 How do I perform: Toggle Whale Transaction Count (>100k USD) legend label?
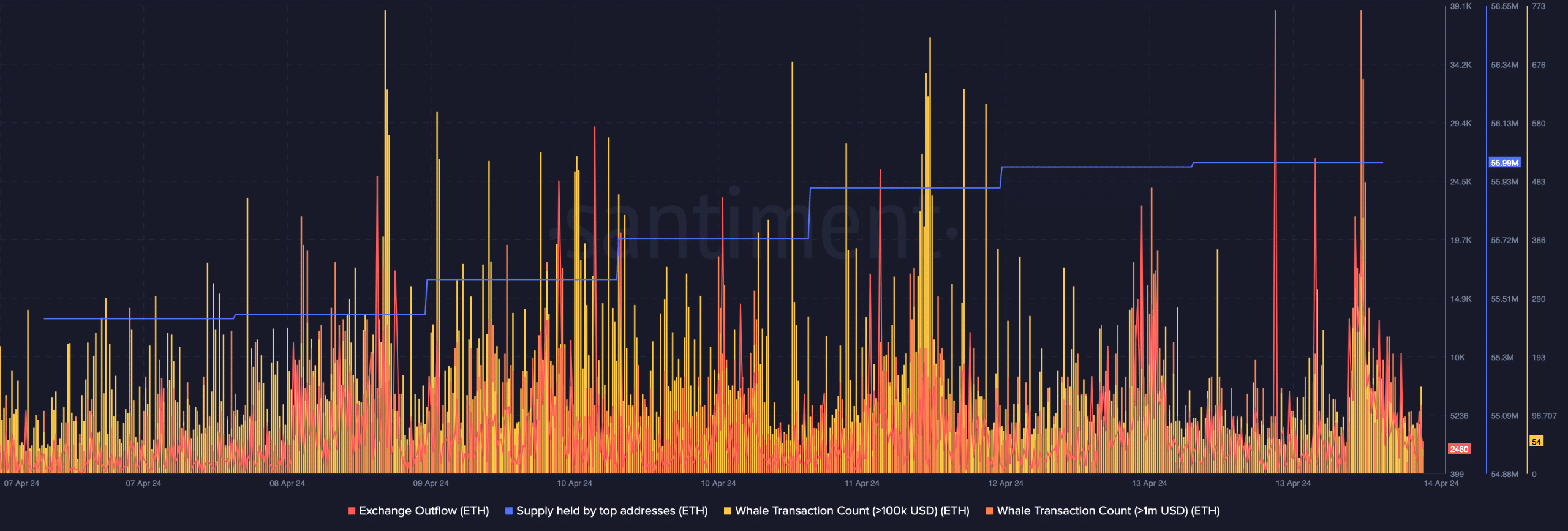coord(852,511)
